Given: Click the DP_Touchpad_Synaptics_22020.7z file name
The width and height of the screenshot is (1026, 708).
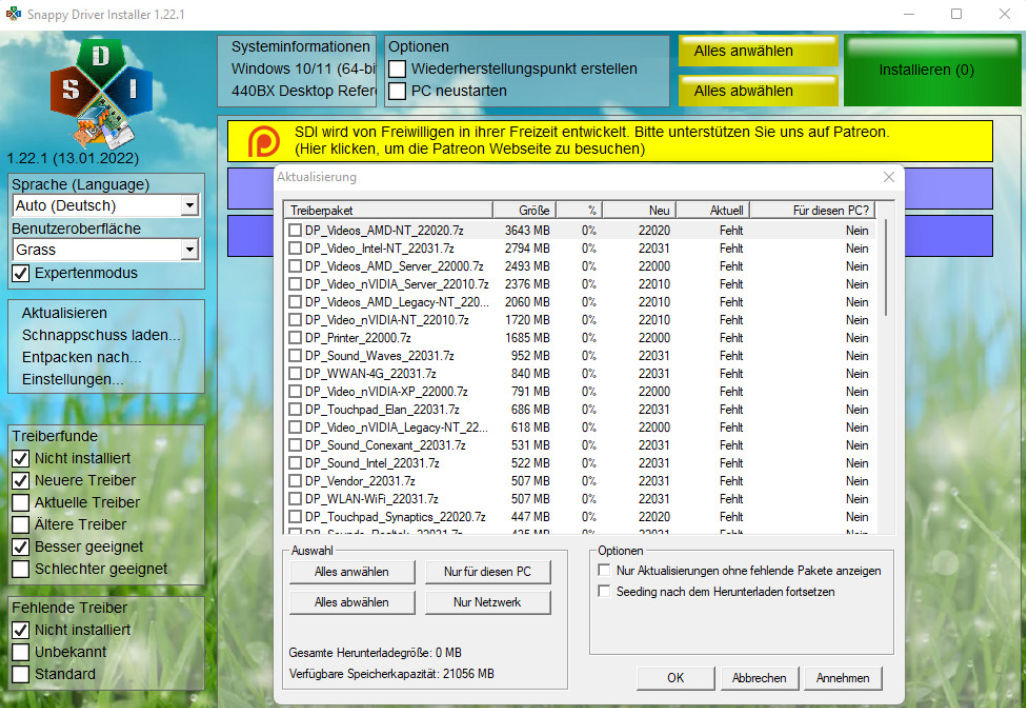Looking at the screenshot, I should pos(395,517).
